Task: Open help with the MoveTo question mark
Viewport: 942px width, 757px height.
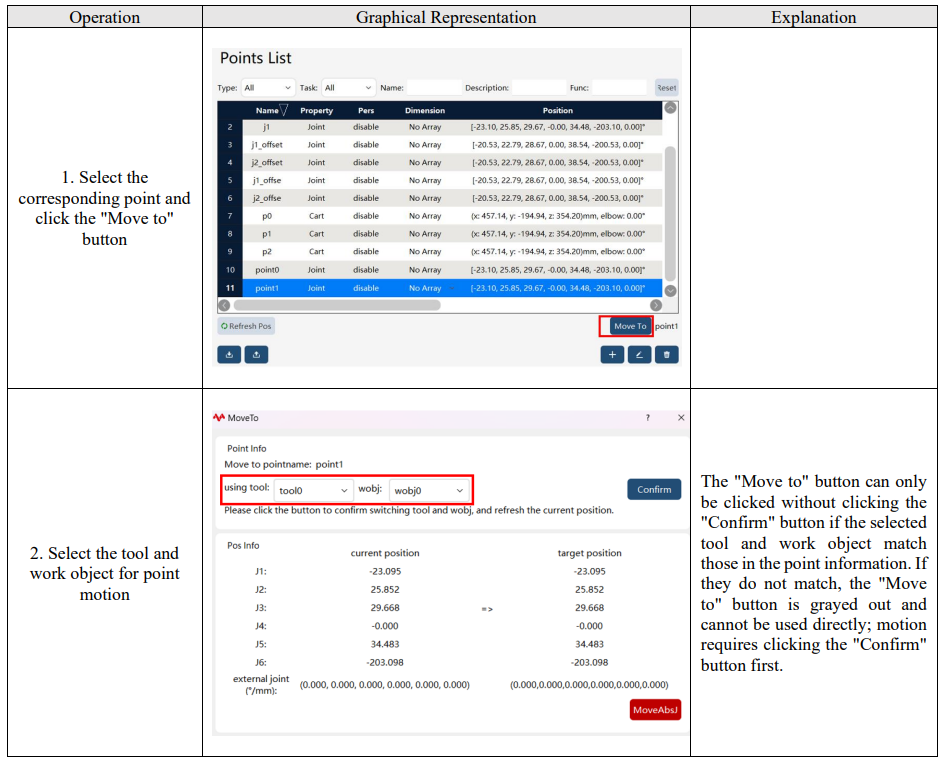Action: click(x=648, y=418)
